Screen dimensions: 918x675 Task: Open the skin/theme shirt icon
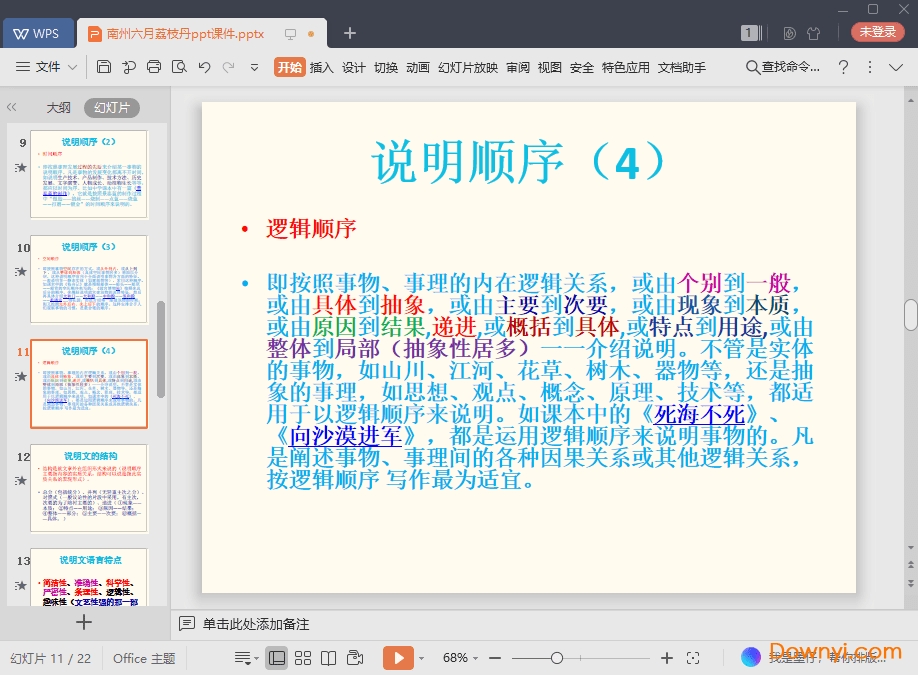[813, 33]
